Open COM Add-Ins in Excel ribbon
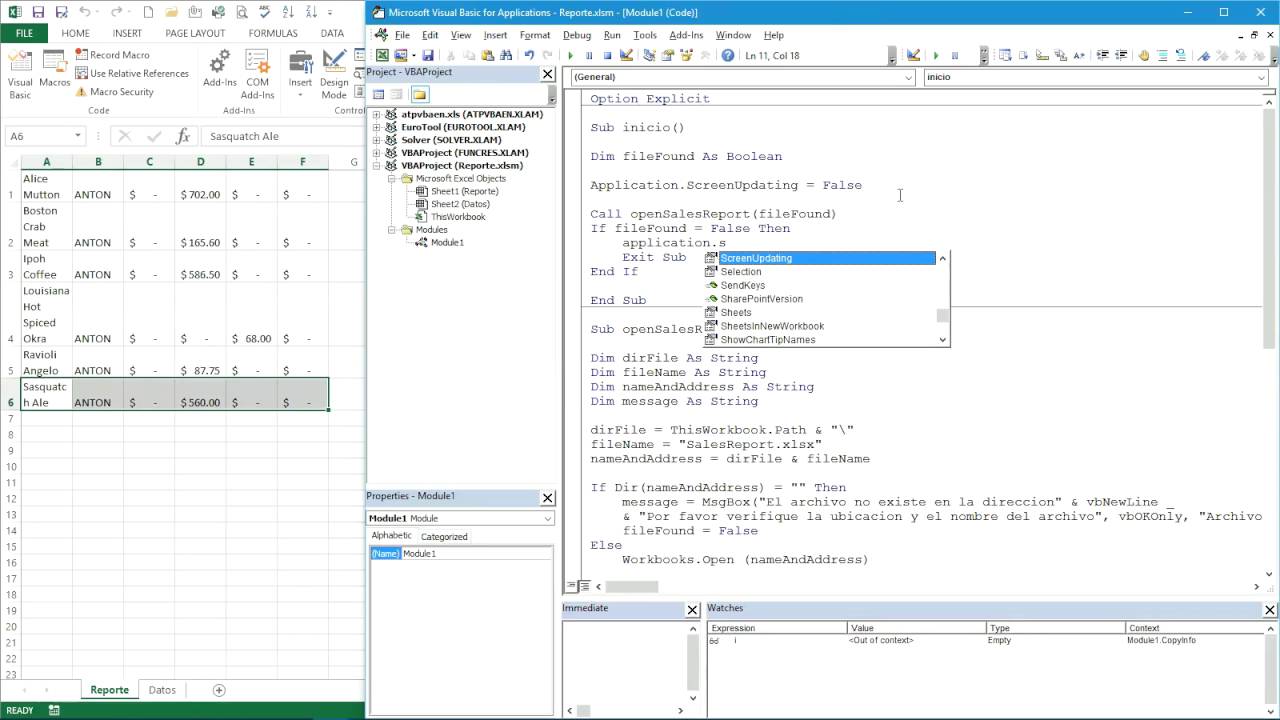This screenshot has width=1280, height=720. [257, 75]
